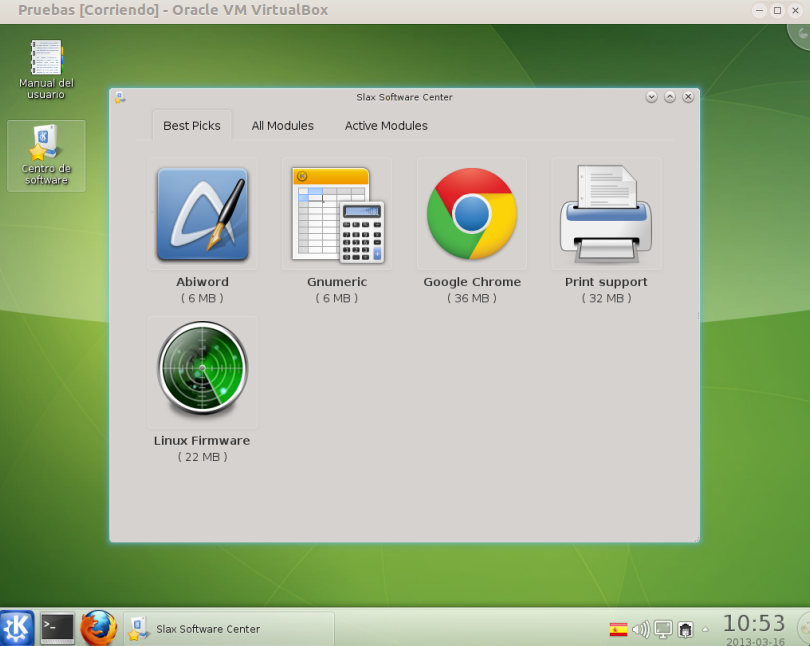The image size is (810, 646).
Task: Switch to the All Modules tab
Action: click(282, 126)
